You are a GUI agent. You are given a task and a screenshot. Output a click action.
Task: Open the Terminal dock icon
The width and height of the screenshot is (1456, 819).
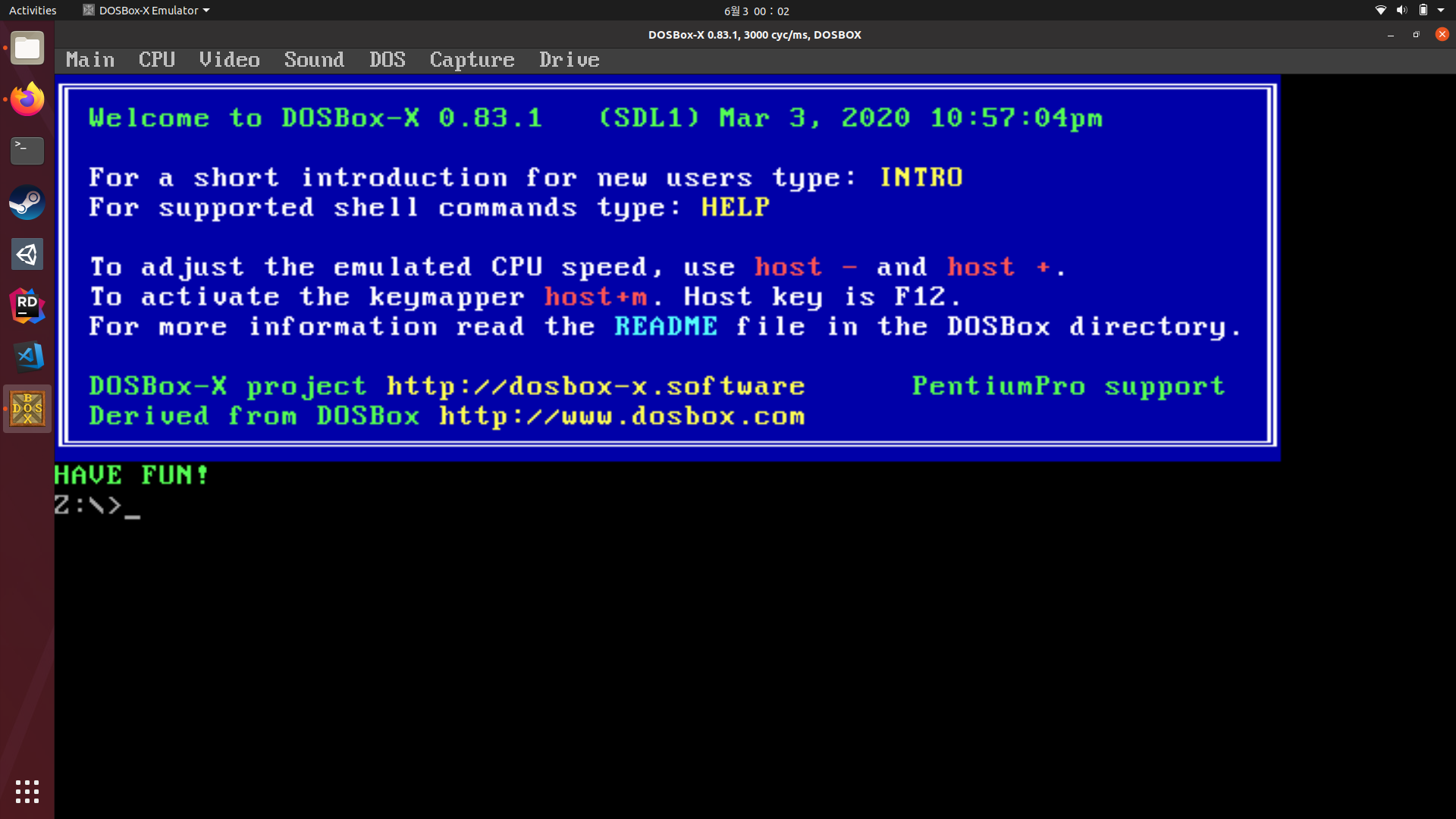click(x=27, y=151)
